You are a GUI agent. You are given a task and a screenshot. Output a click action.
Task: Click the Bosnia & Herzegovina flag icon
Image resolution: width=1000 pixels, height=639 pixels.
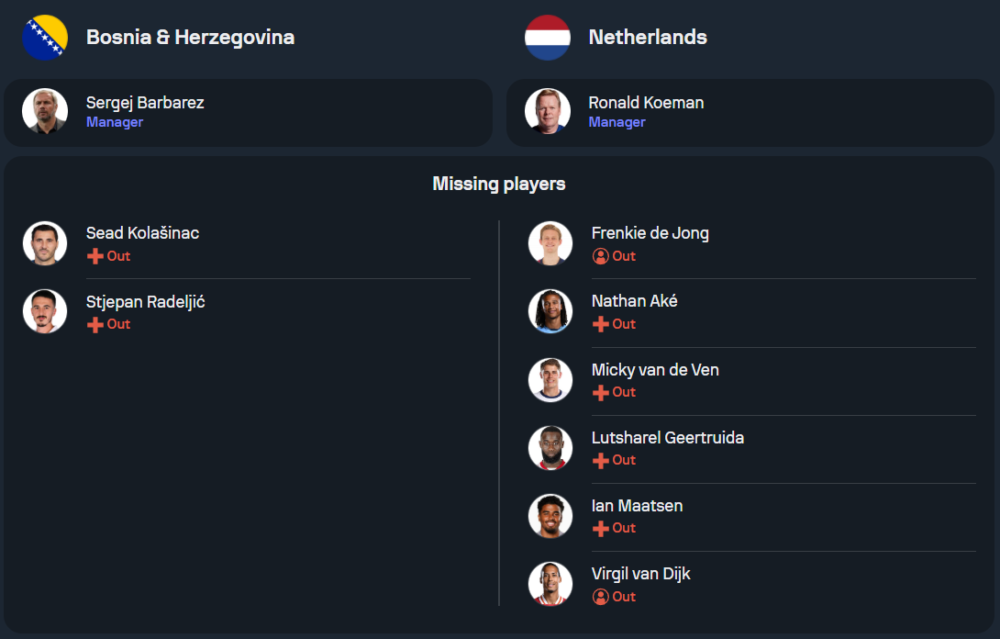45,38
